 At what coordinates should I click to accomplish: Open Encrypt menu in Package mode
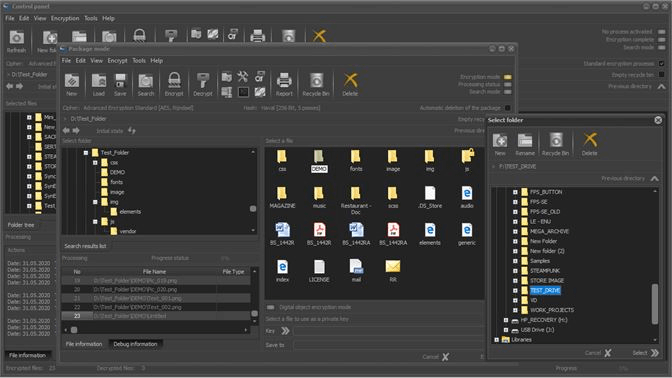pos(117,61)
